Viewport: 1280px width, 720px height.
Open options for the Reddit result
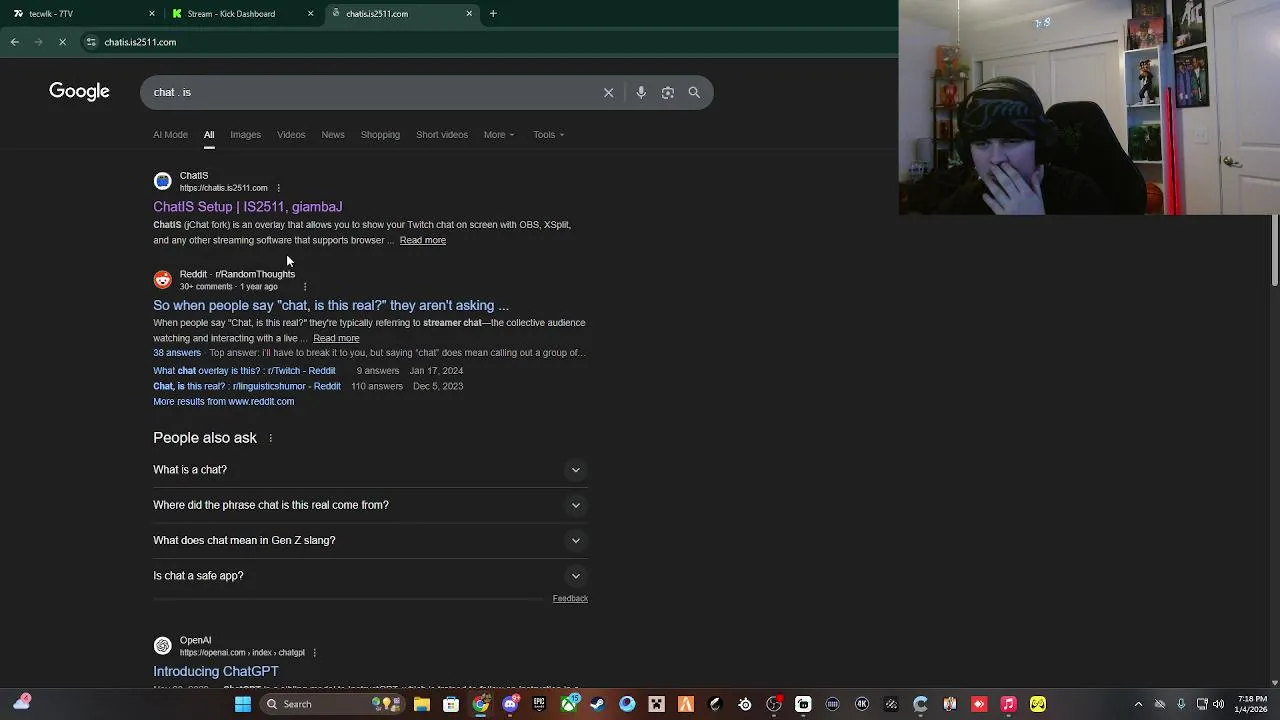tap(304, 287)
